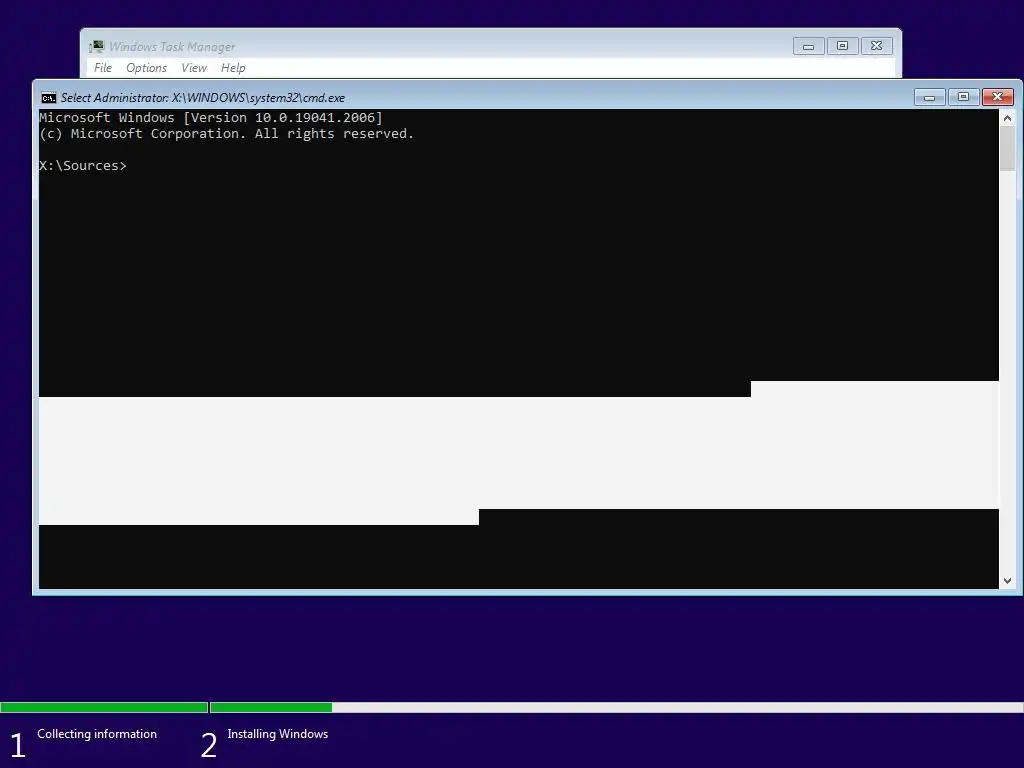1024x768 pixels.
Task: Click the Collecting information step label
Action: coord(97,734)
